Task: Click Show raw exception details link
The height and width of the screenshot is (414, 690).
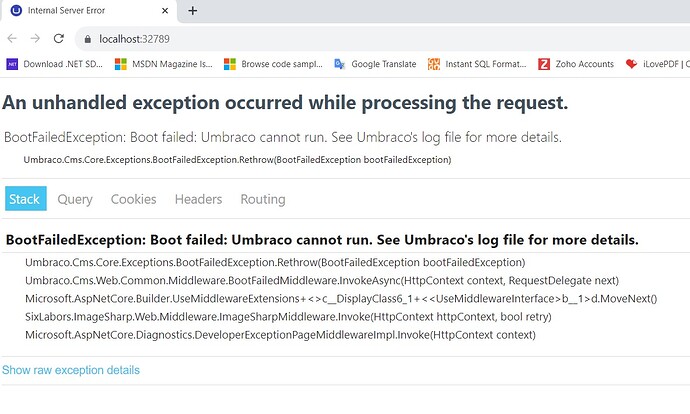Action: (x=71, y=370)
